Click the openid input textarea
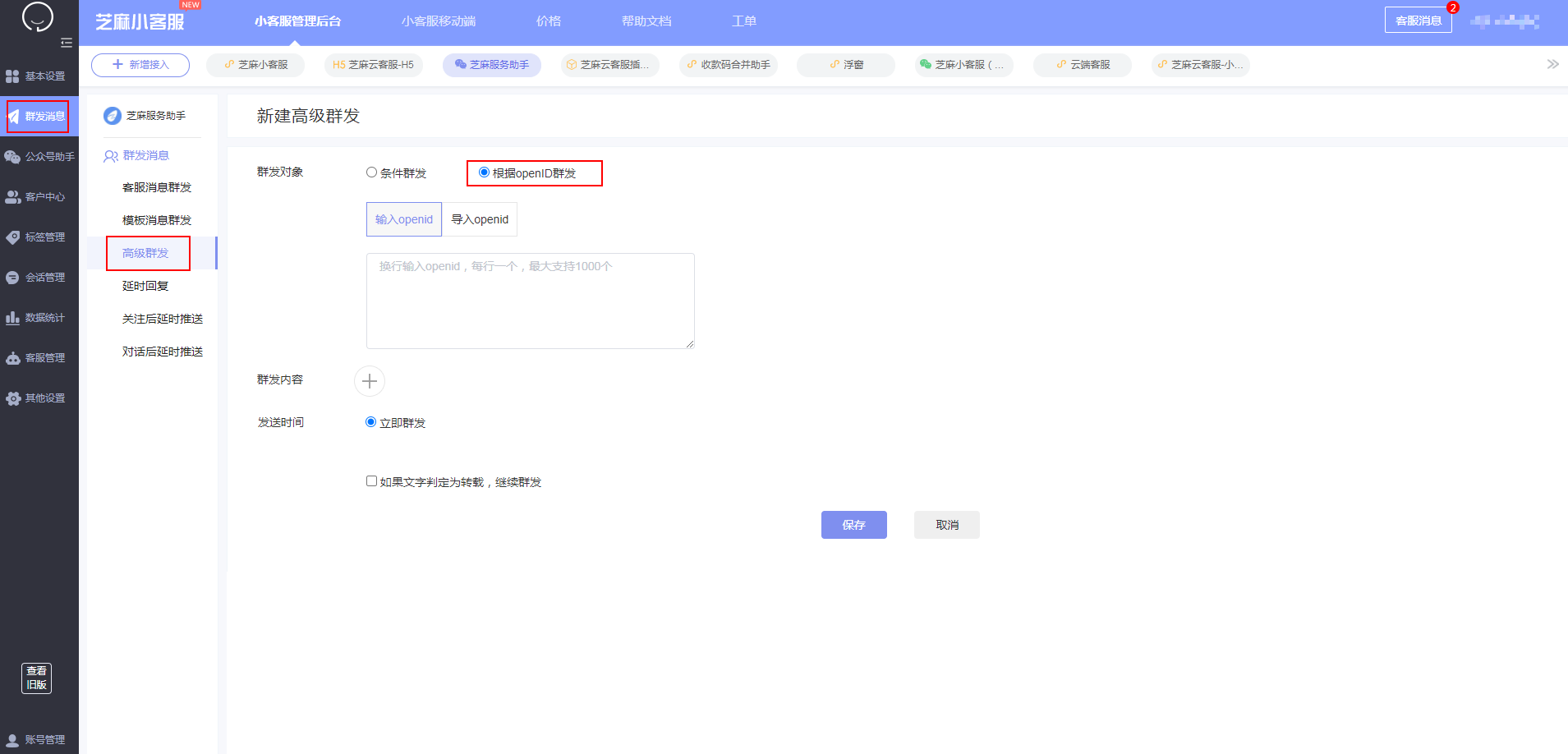Viewport: 1568px width, 754px height. 531,301
